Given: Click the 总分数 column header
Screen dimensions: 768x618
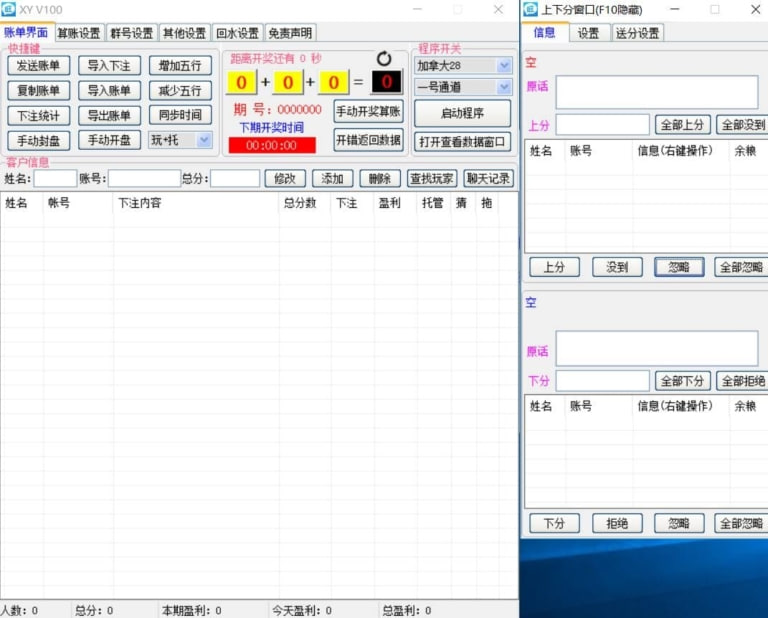Looking at the screenshot, I should pos(300,203).
